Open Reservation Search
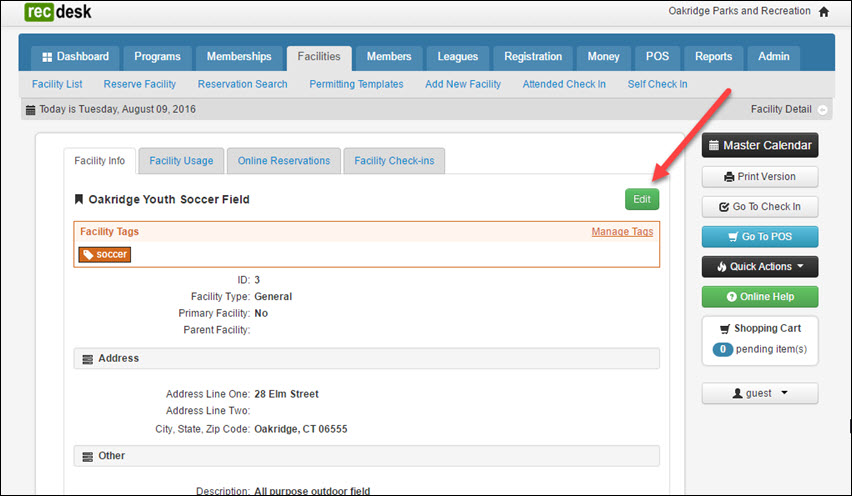Viewport: 852px width, 496px height. point(242,84)
